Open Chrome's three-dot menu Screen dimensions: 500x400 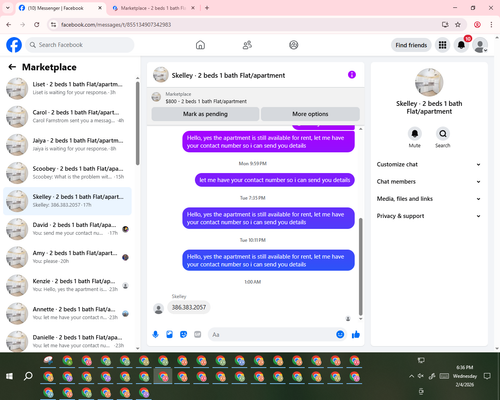[x=491, y=25]
